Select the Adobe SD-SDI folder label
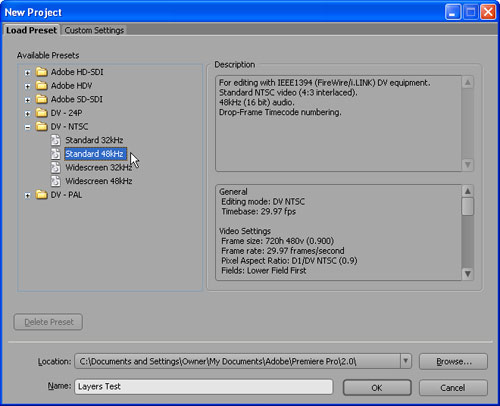500x406 pixels. [77, 99]
